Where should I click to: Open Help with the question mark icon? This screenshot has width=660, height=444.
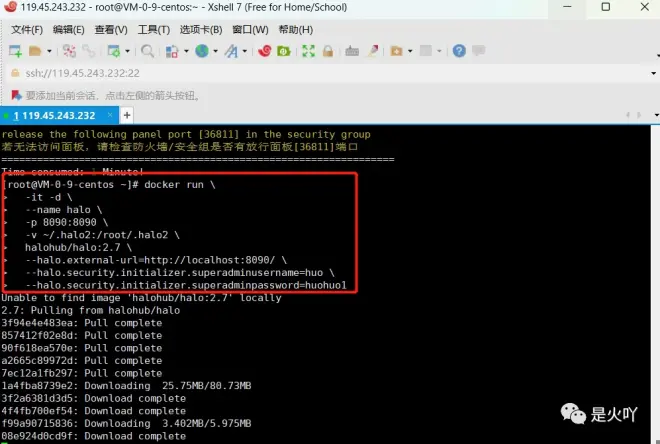point(459,51)
